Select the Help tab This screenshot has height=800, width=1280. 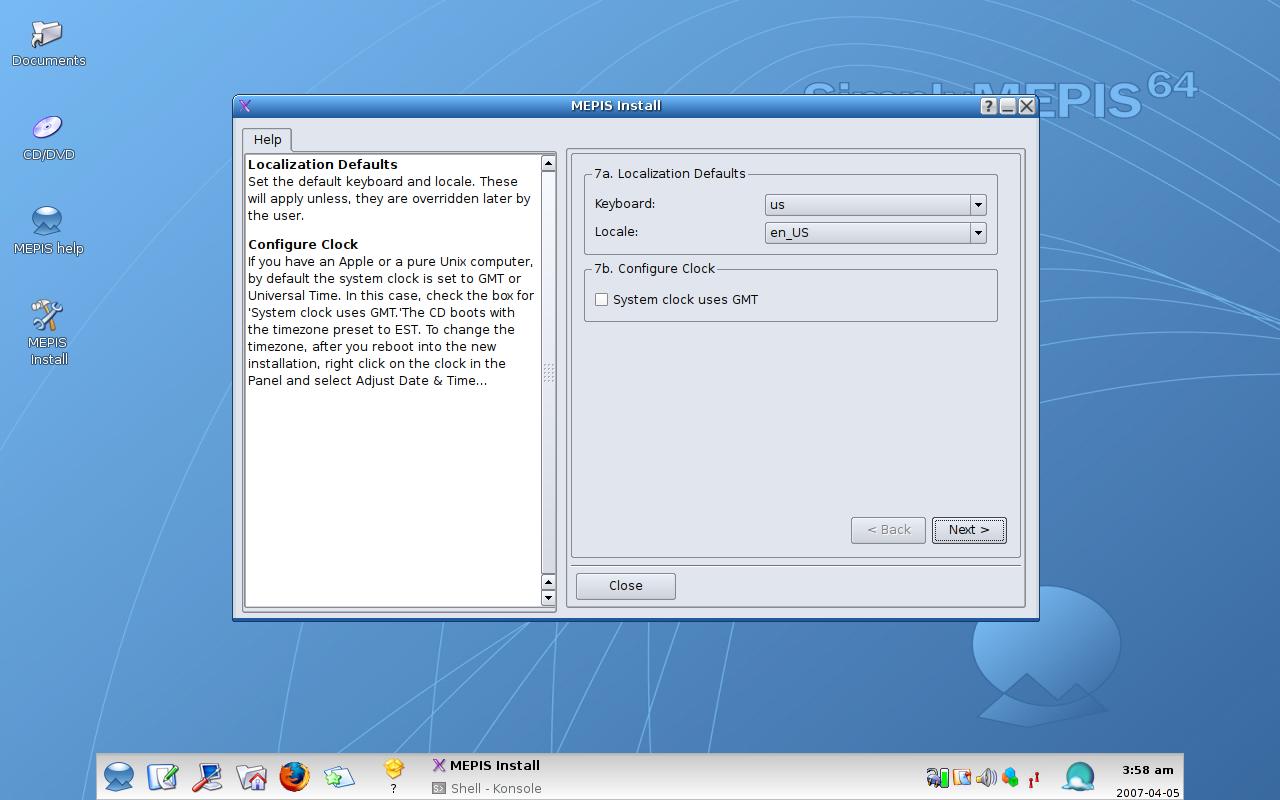(267, 140)
